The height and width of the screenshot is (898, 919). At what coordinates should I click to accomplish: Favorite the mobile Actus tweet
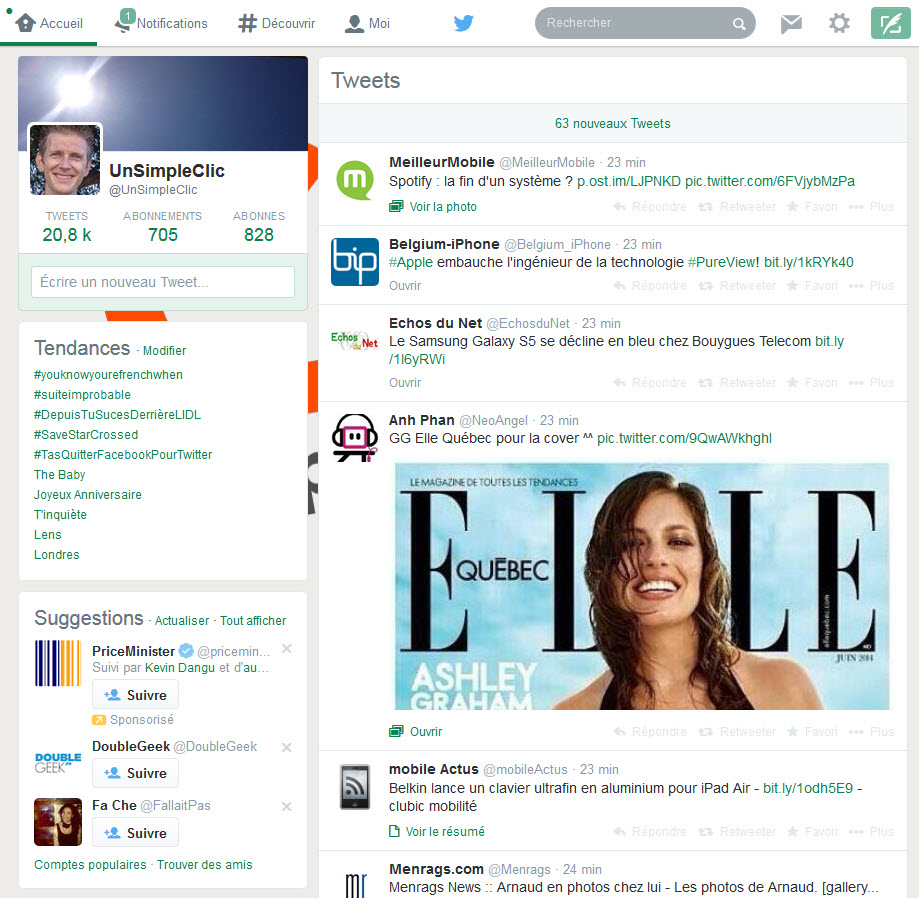[812, 831]
